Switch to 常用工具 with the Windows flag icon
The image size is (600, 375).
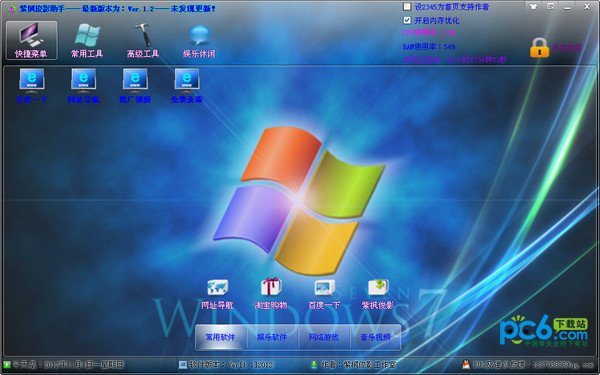click(x=87, y=40)
